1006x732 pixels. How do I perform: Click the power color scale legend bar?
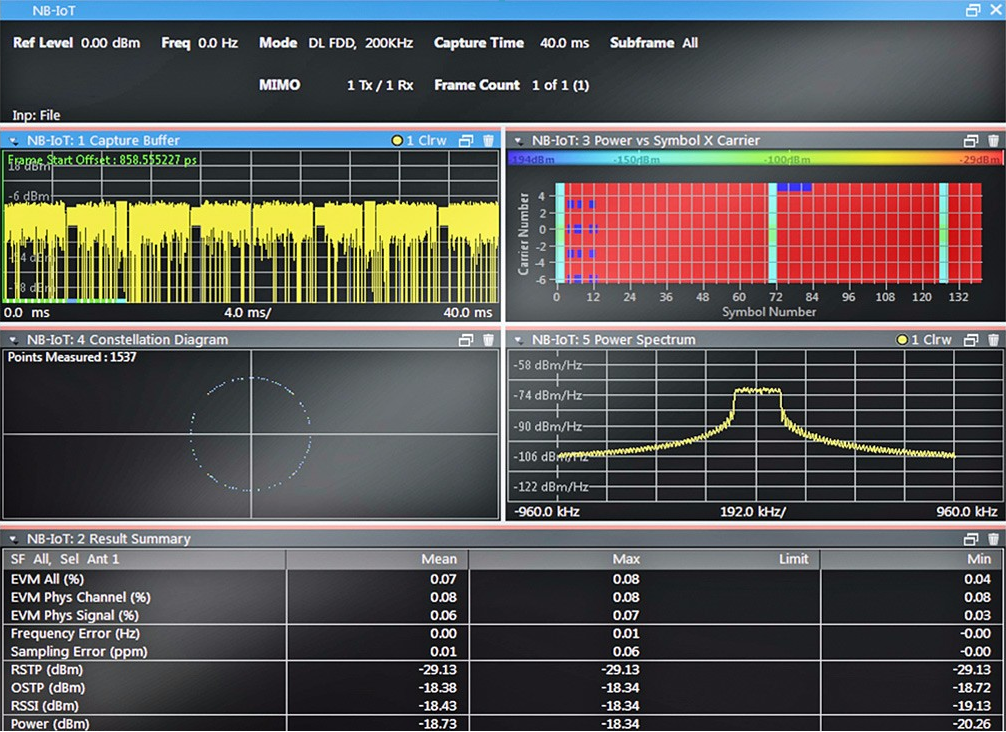(x=754, y=159)
